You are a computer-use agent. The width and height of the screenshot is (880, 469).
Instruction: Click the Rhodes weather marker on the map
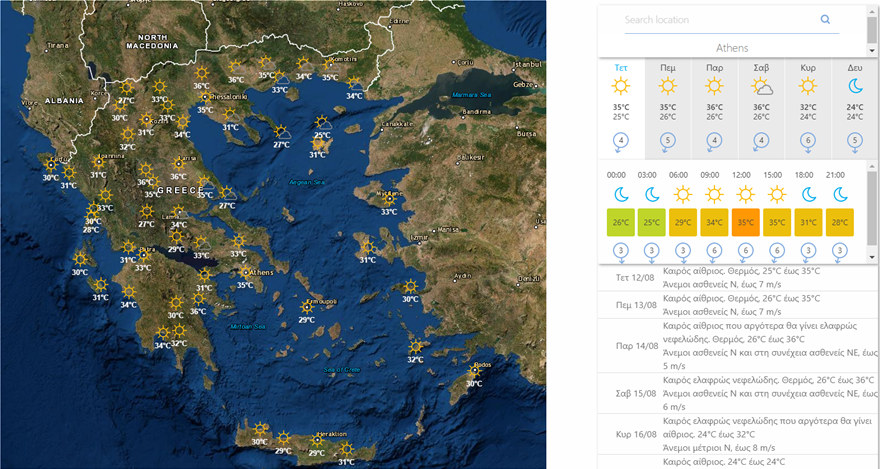(x=475, y=371)
